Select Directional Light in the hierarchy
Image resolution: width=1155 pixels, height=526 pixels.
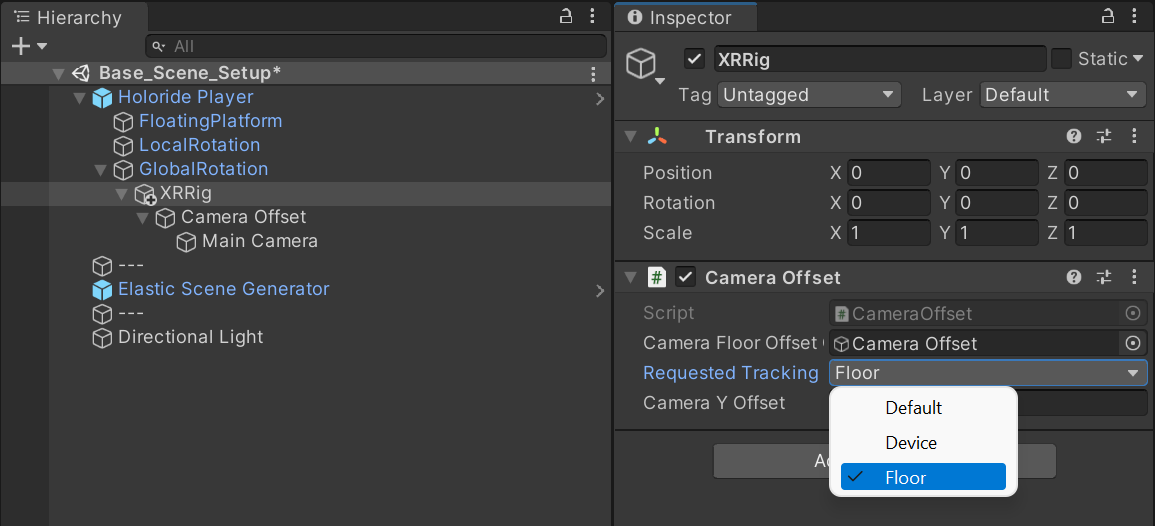(x=191, y=337)
